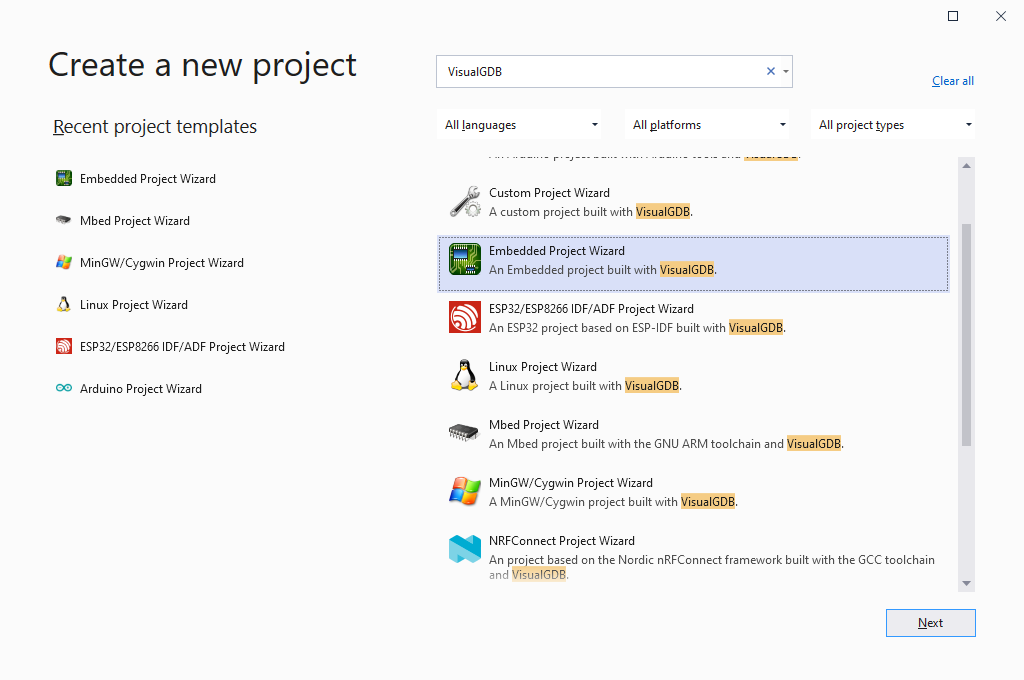1024x680 pixels.
Task: Select Linux Project Wizard title in the results list
Action: pos(543,367)
